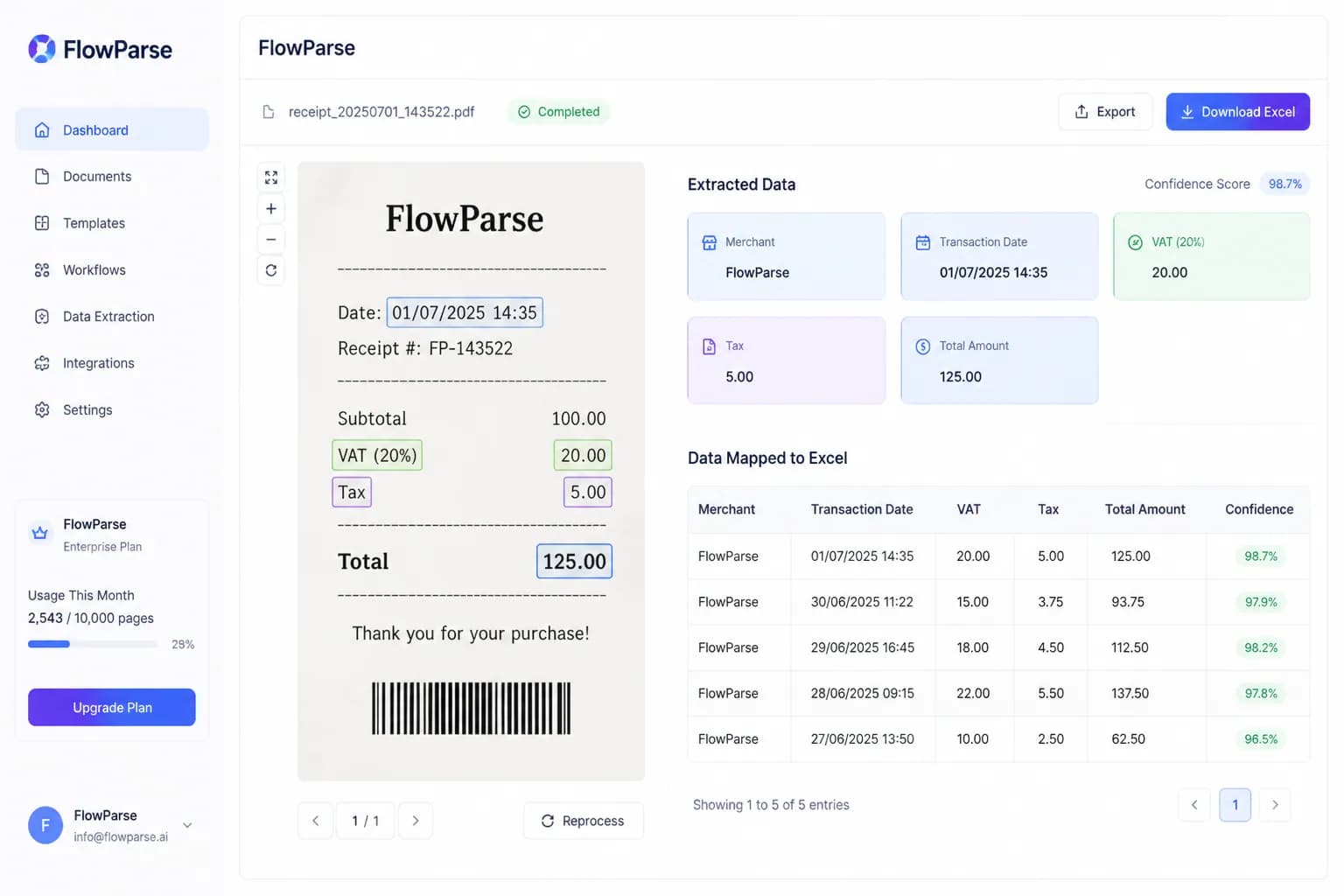The width and height of the screenshot is (1344, 896).
Task: Zoom in on receipt with plus icon
Action: [271, 208]
